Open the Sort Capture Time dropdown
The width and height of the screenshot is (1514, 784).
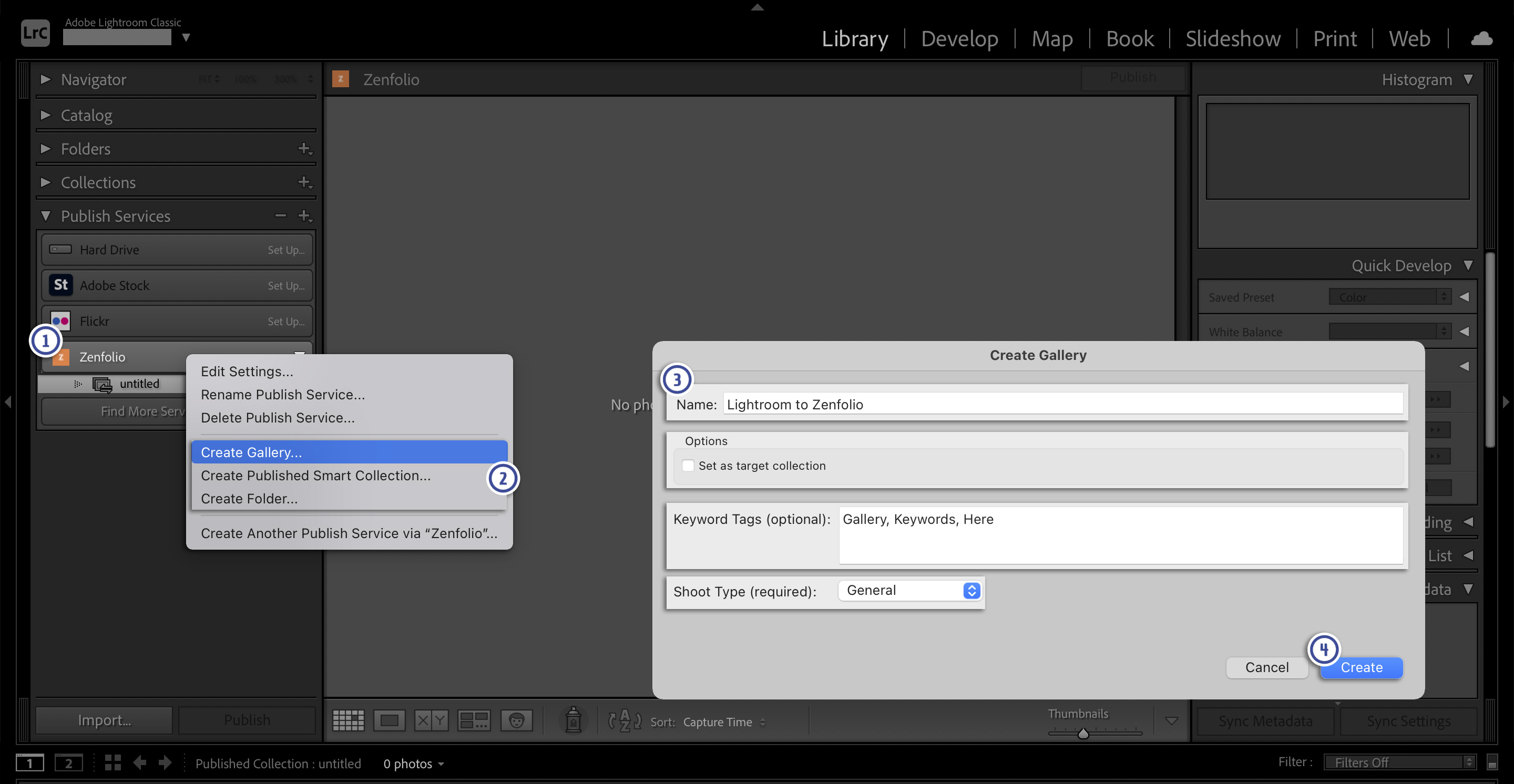(x=721, y=722)
